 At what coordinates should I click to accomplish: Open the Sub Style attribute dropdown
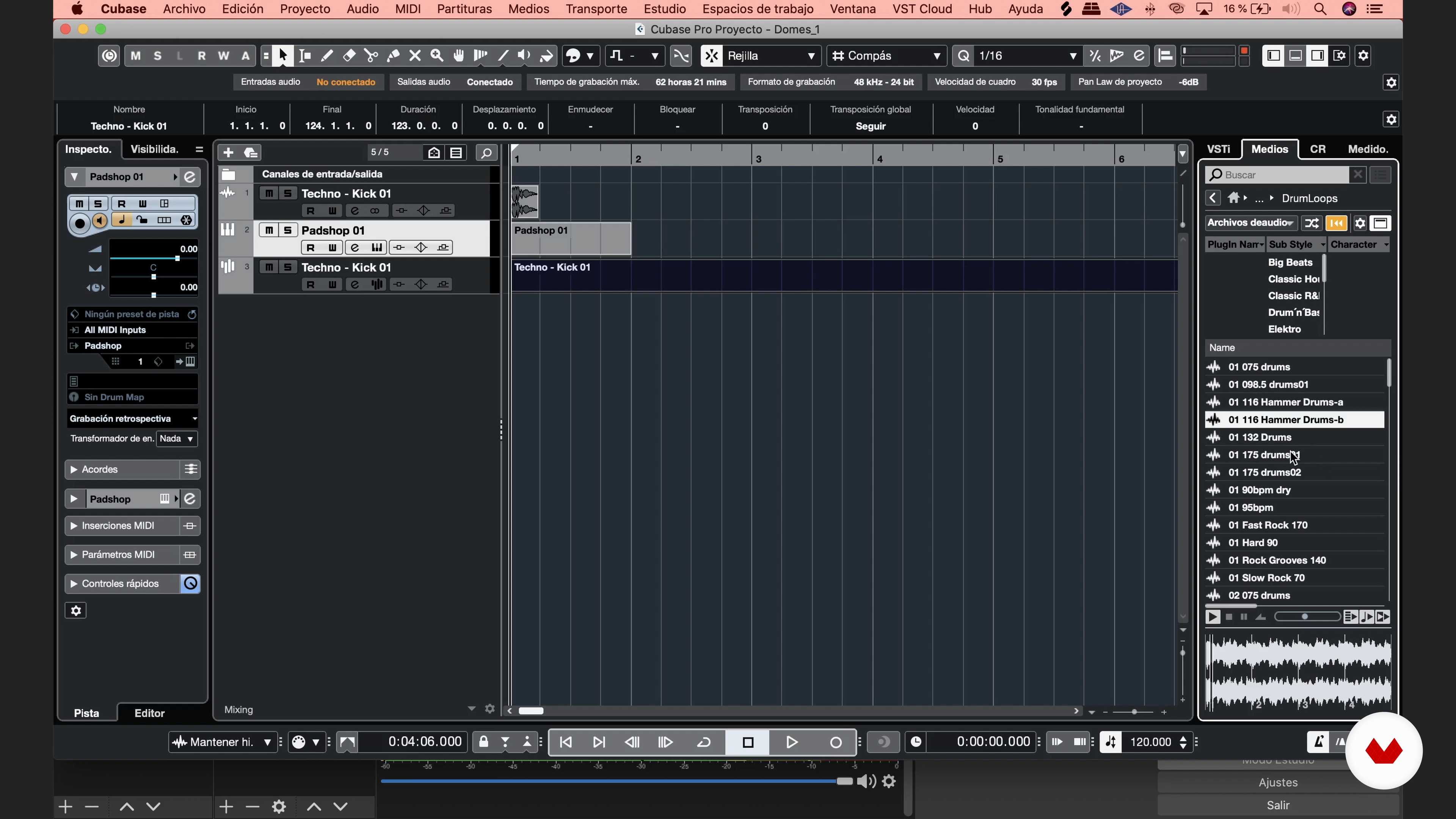(x=1297, y=245)
